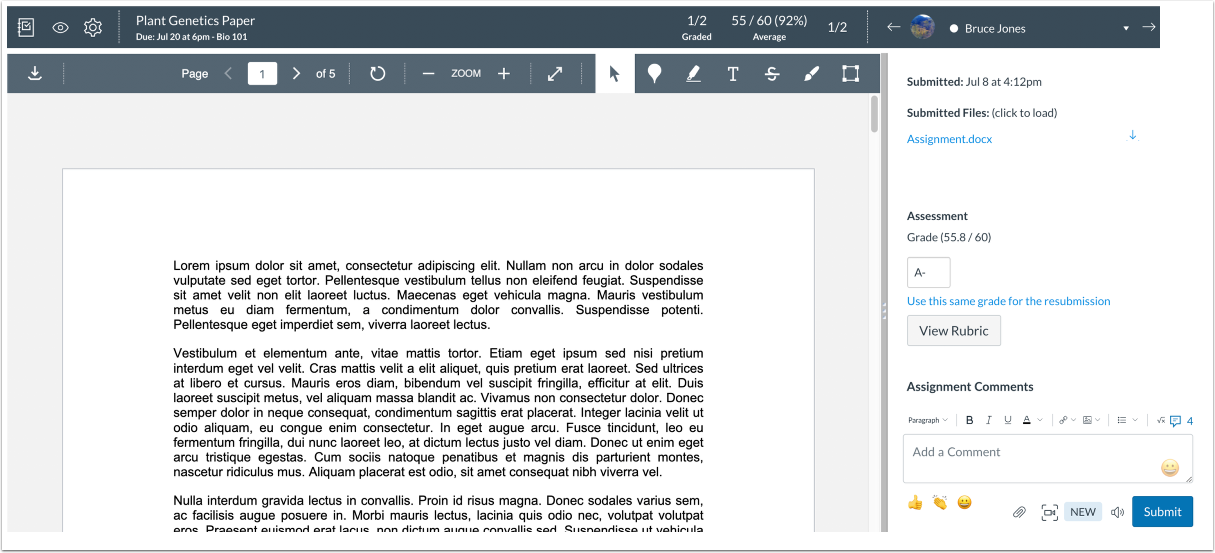Insert the clapping hands emoji

(939, 502)
